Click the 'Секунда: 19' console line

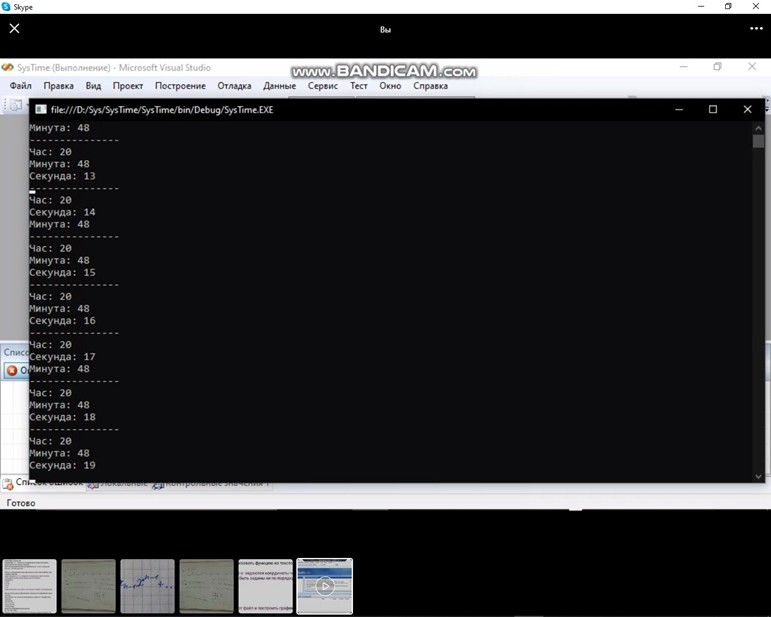62,465
